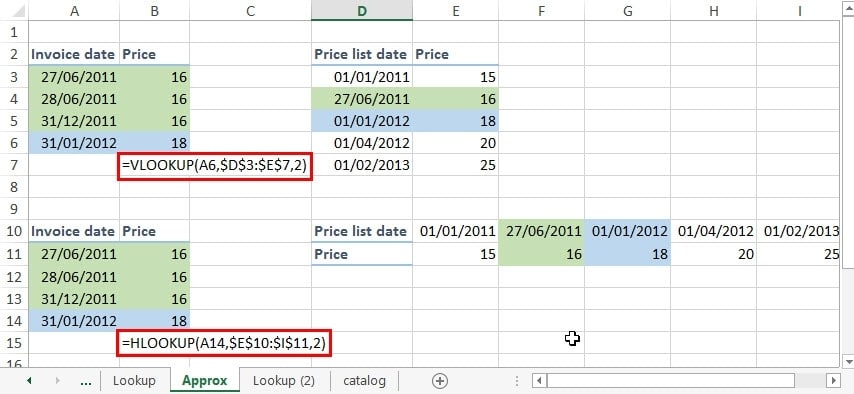Open hidden sheets via the ellipsis button
854x394 pixels.
point(86,381)
